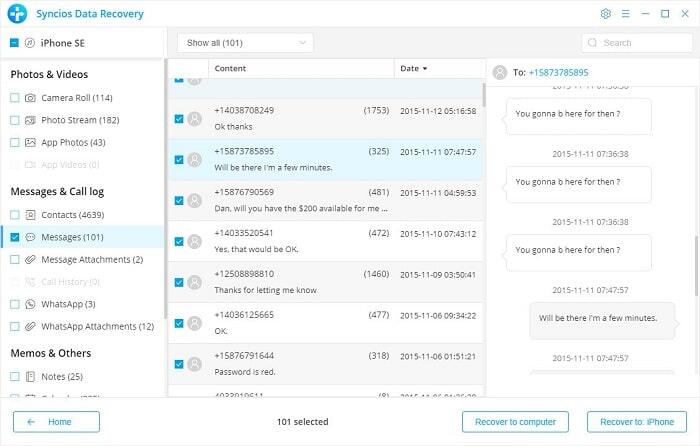The height and width of the screenshot is (446, 700).
Task: Click the App Photos image icon
Action: tap(31, 143)
